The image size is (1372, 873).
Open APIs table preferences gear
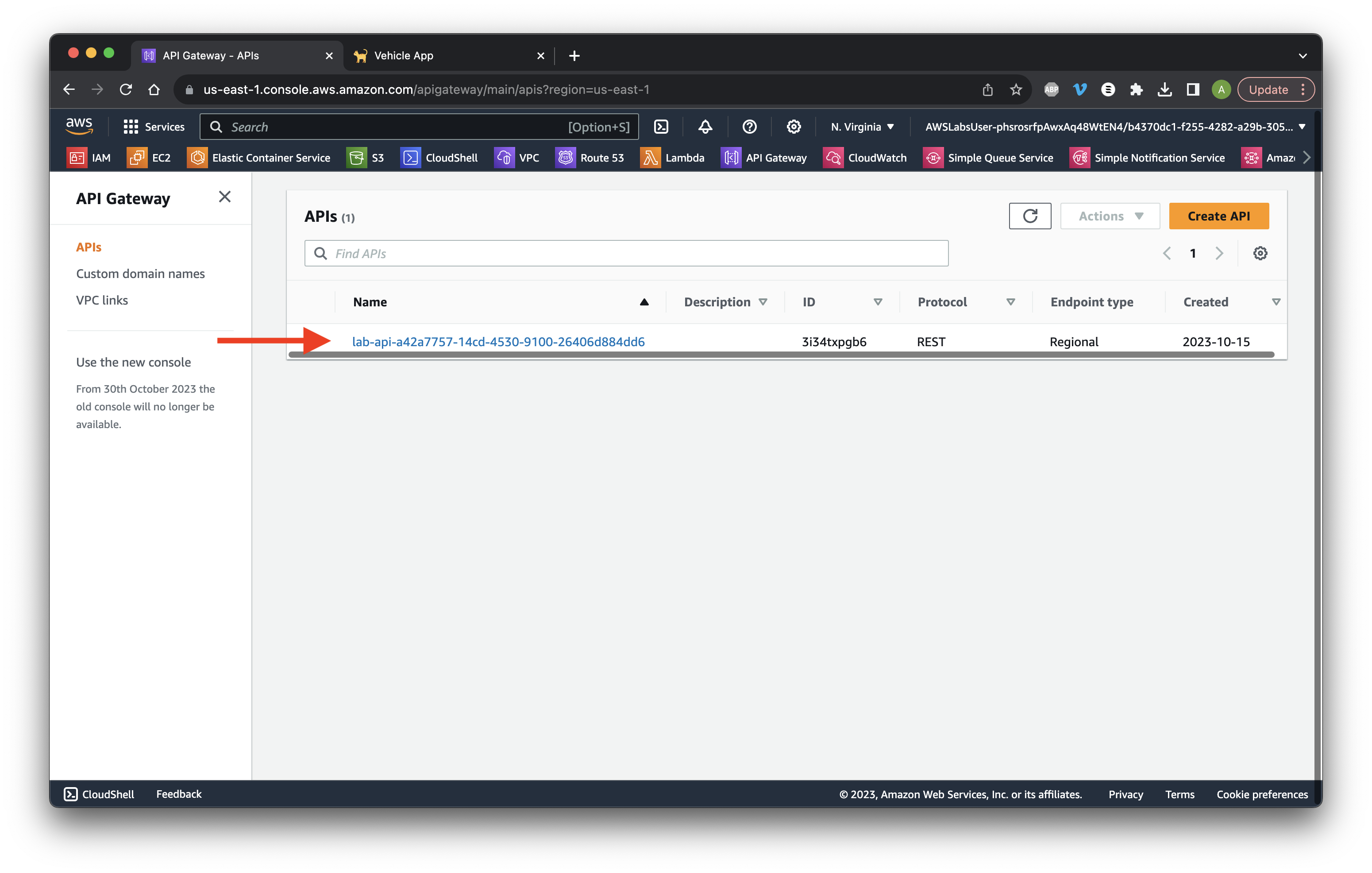click(x=1260, y=253)
